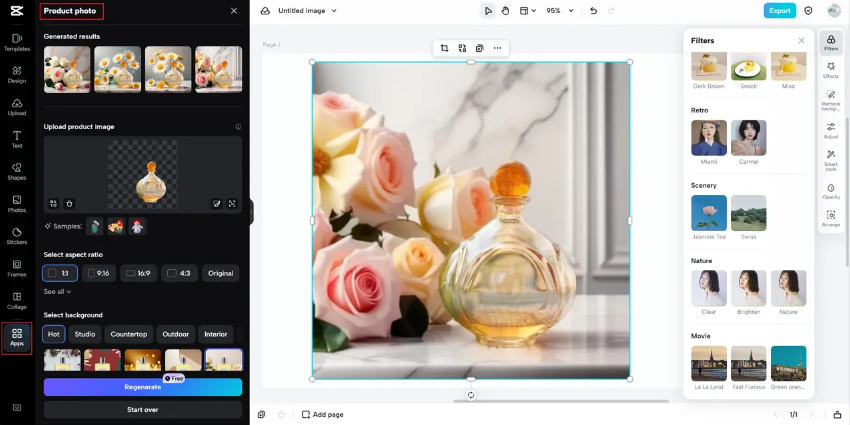Image resolution: width=850 pixels, height=425 pixels.
Task: Open the Stickers sidebar panel
Action: coord(17,236)
